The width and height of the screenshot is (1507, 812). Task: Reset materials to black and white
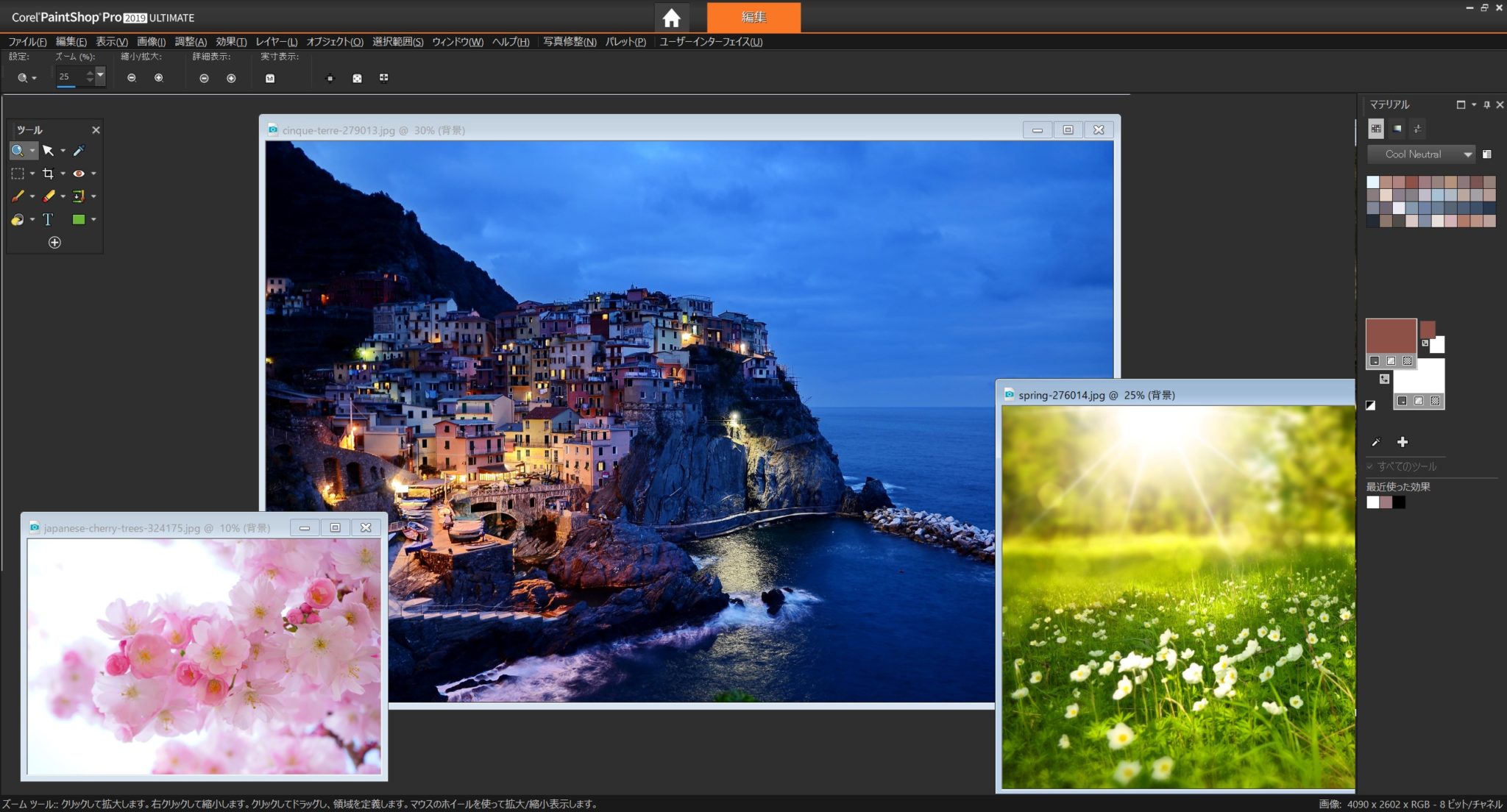(x=1370, y=405)
